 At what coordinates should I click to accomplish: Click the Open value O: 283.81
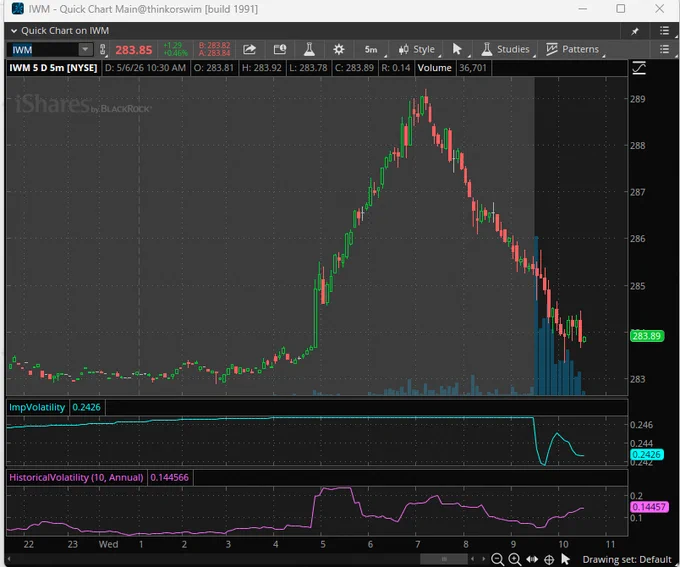point(213,68)
